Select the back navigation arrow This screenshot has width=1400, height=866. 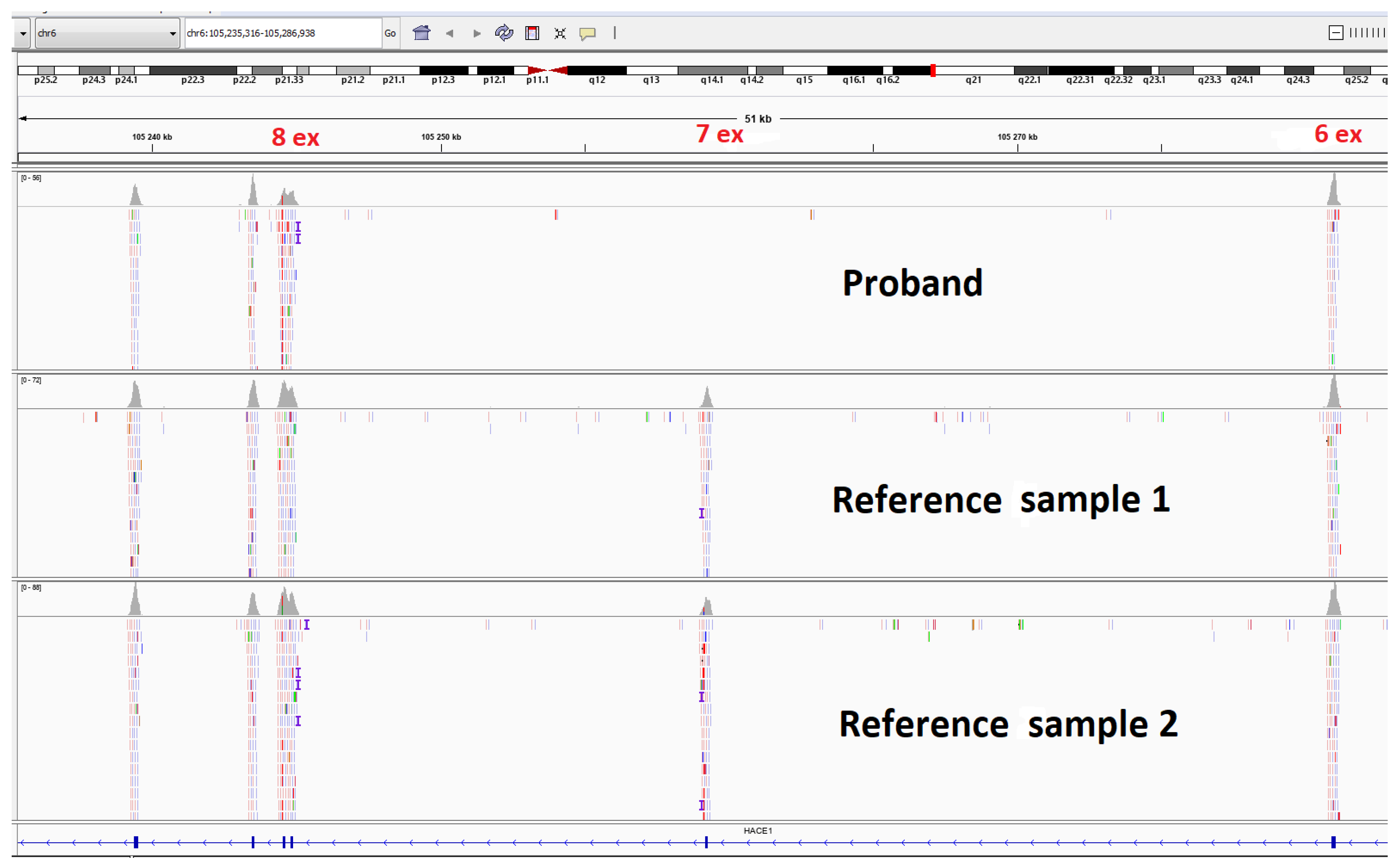450,32
